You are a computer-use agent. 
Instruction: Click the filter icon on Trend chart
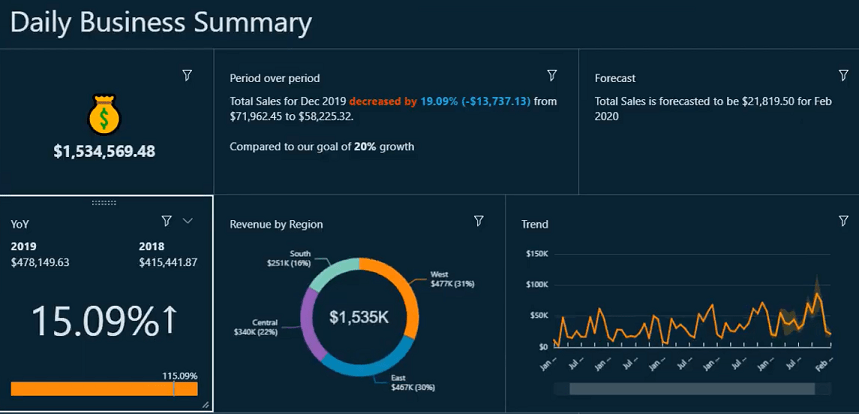pos(843,221)
